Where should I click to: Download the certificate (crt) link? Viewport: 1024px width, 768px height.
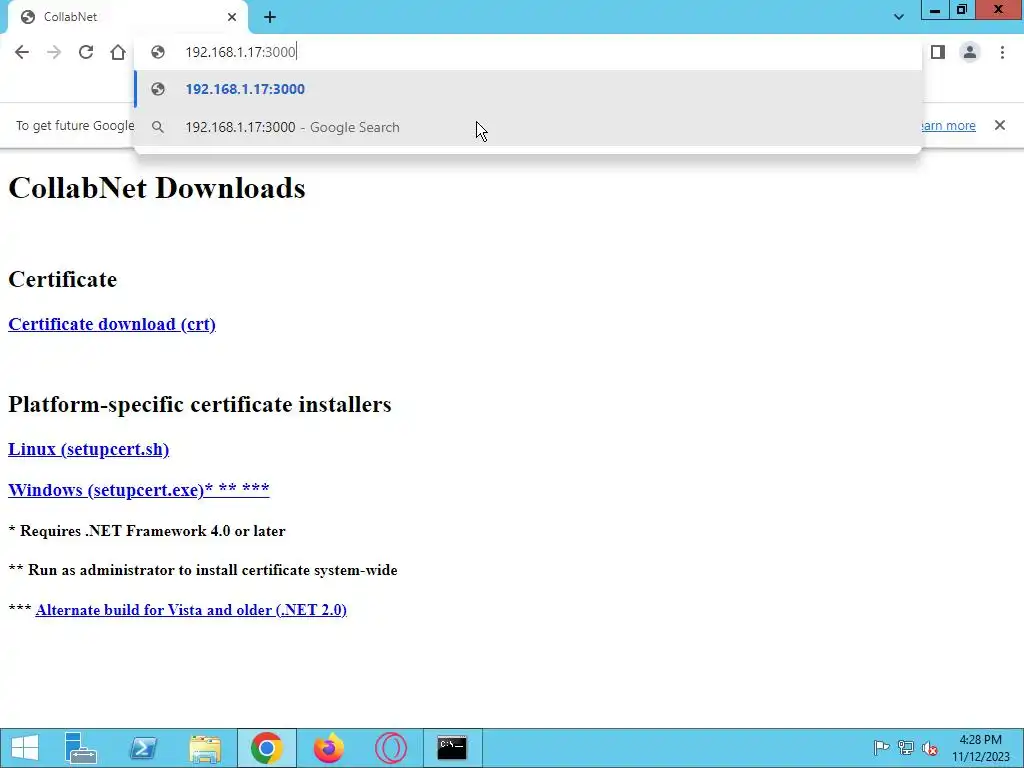pos(112,325)
